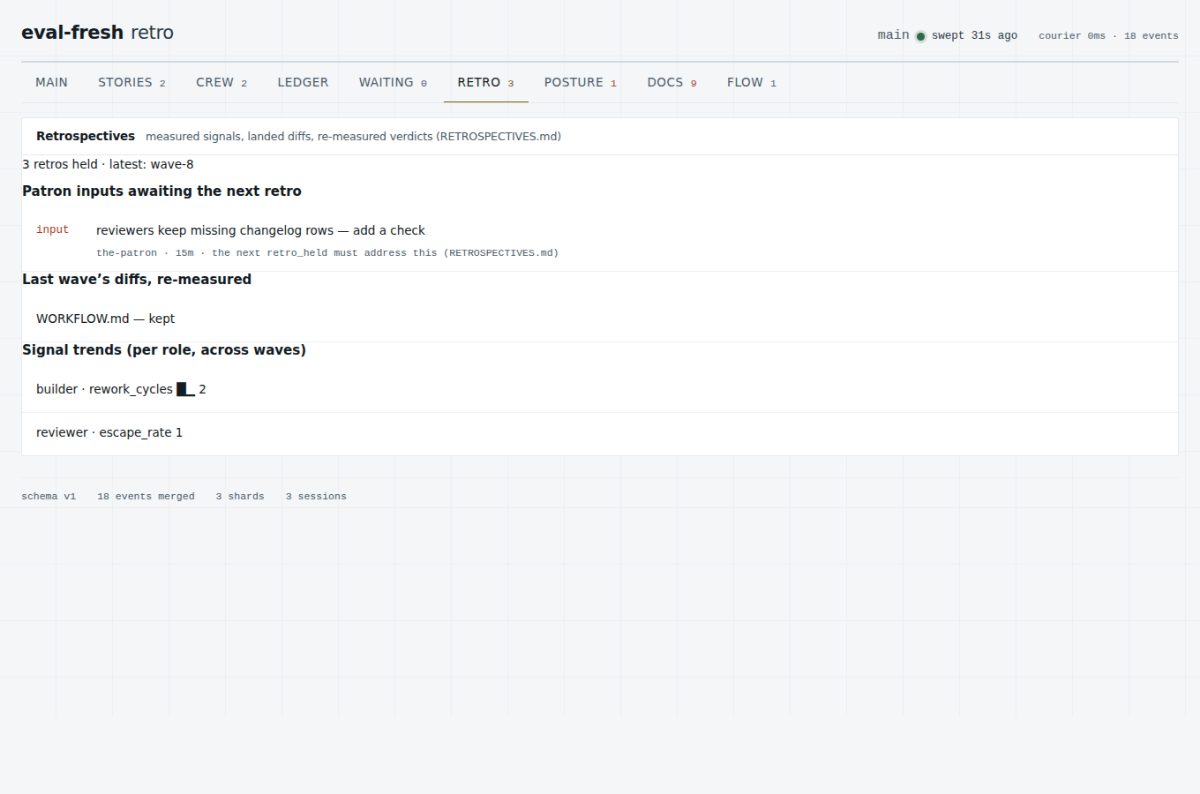Viewport: 1200px width, 794px height.
Task: Click 'Last wave's diffs, re-measured' heading
Action: click(x=137, y=279)
